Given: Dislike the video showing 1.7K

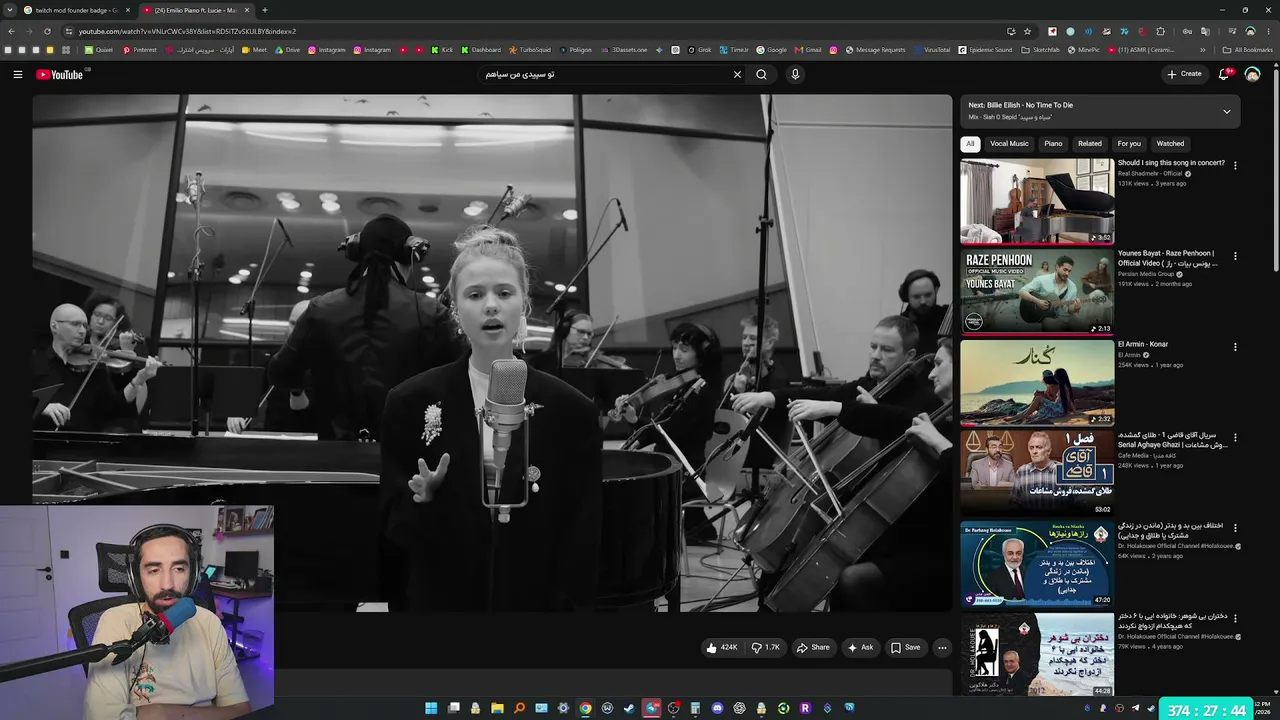Looking at the screenshot, I should (x=767, y=648).
